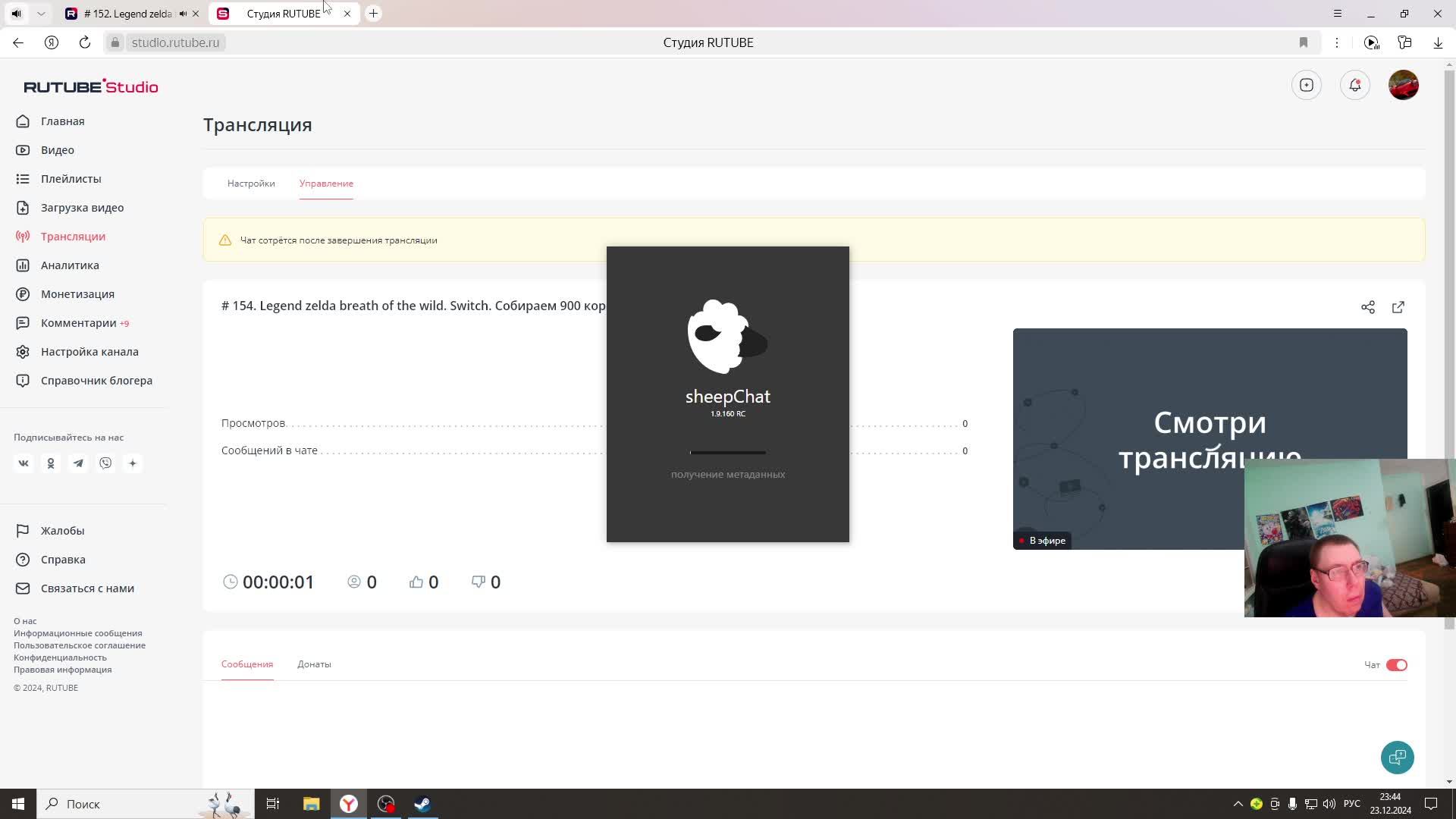Open the Пользовательское соглашение link
Viewport: 1456px width, 819px height.
click(x=80, y=645)
